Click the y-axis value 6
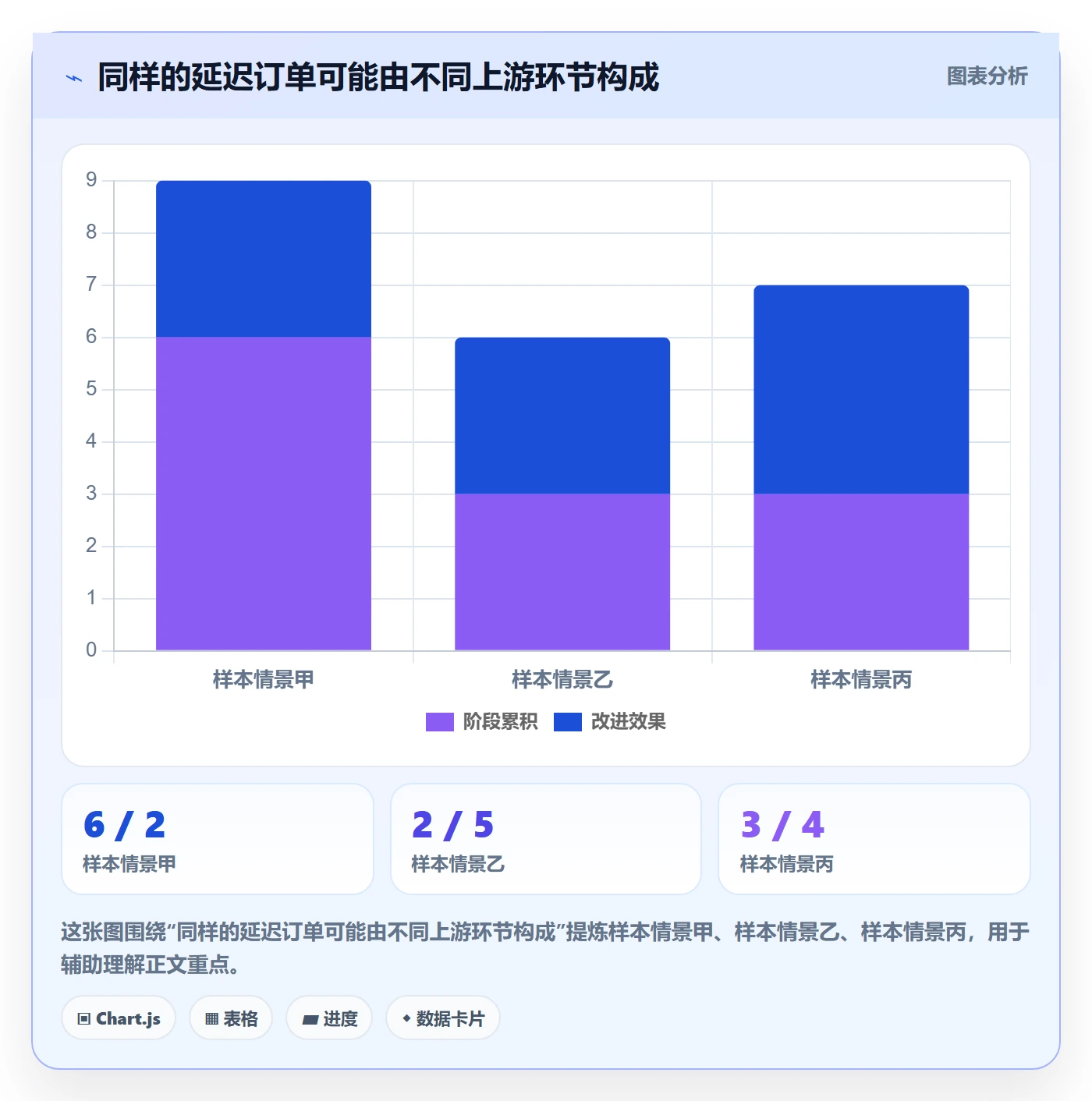 [91, 337]
